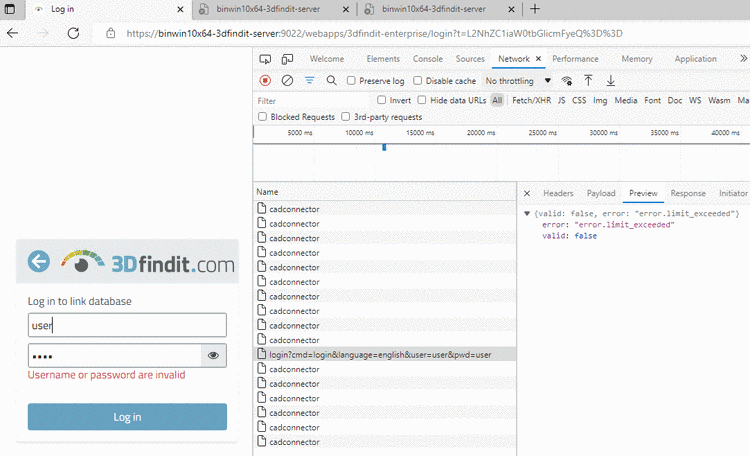Show the request Headers tab
Image resolution: width=750 pixels, height=456 pixels.
(558, 193)
